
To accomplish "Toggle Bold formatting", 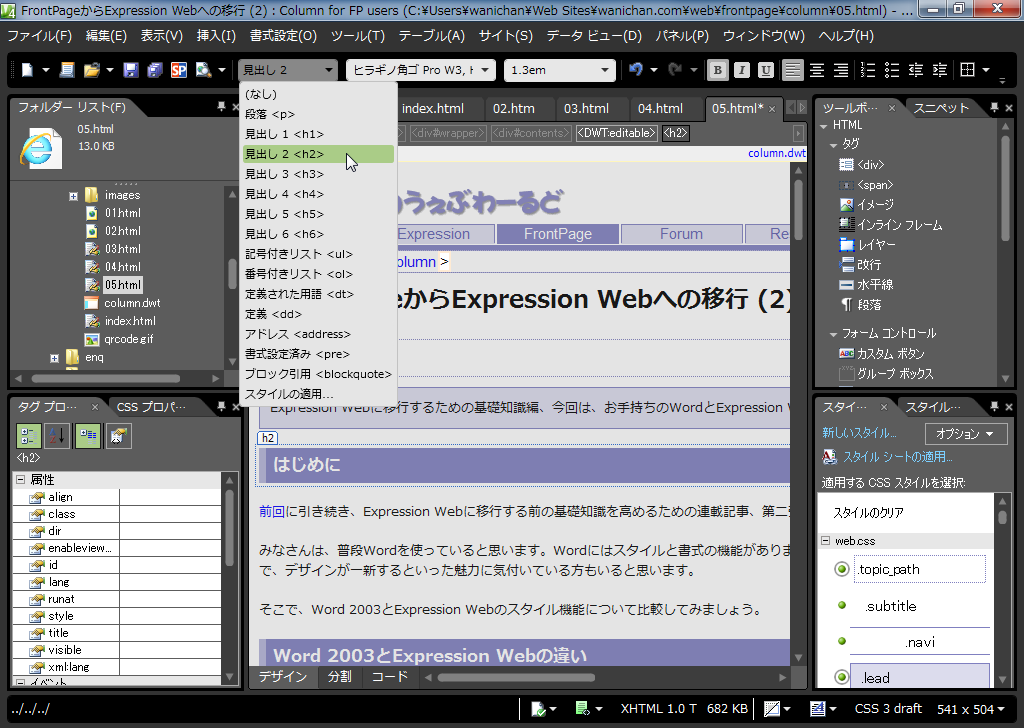I will pyautogui.click(x=718, y=70).
